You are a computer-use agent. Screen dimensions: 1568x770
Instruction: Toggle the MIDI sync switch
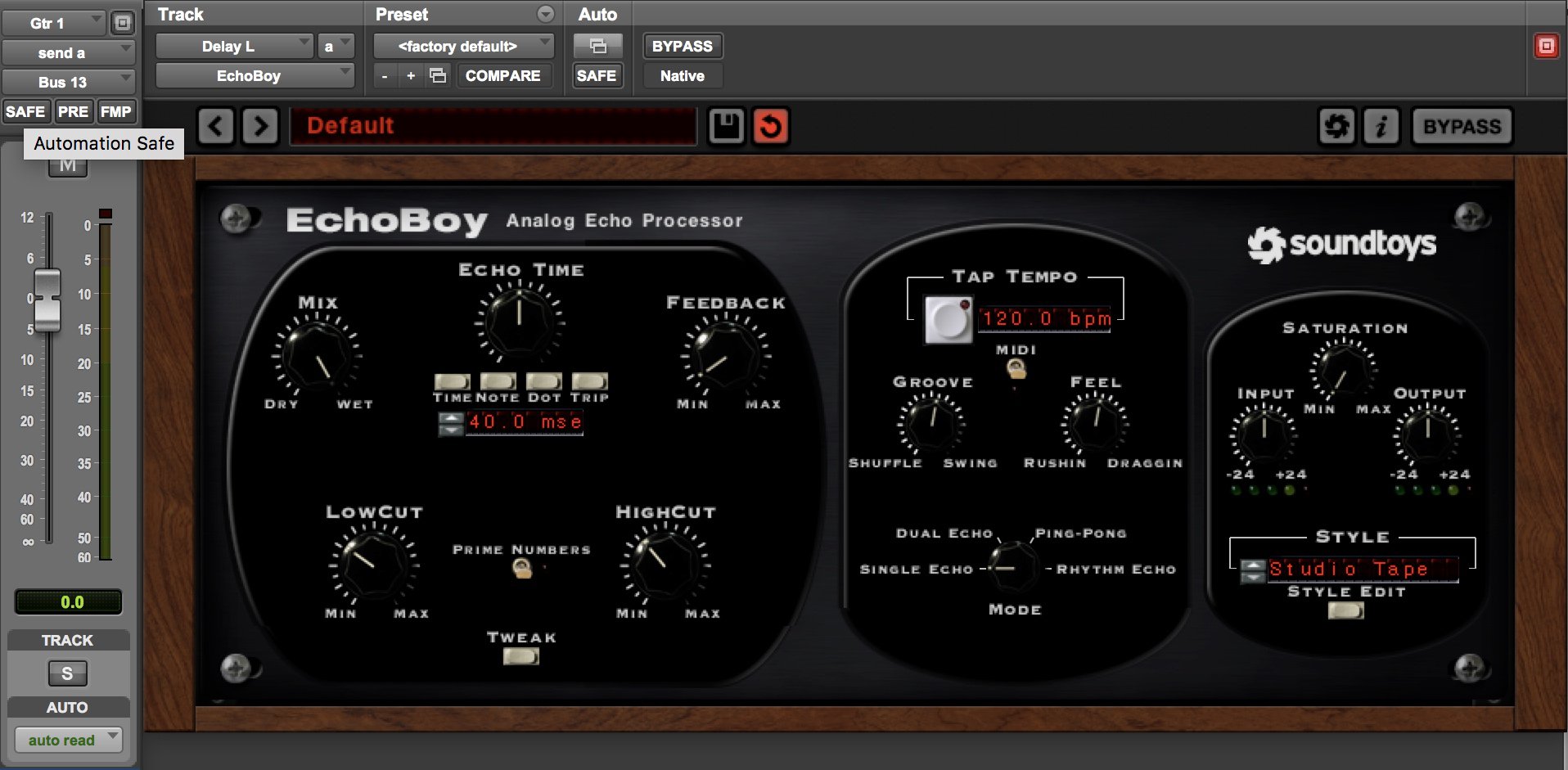coord(1016,370)
